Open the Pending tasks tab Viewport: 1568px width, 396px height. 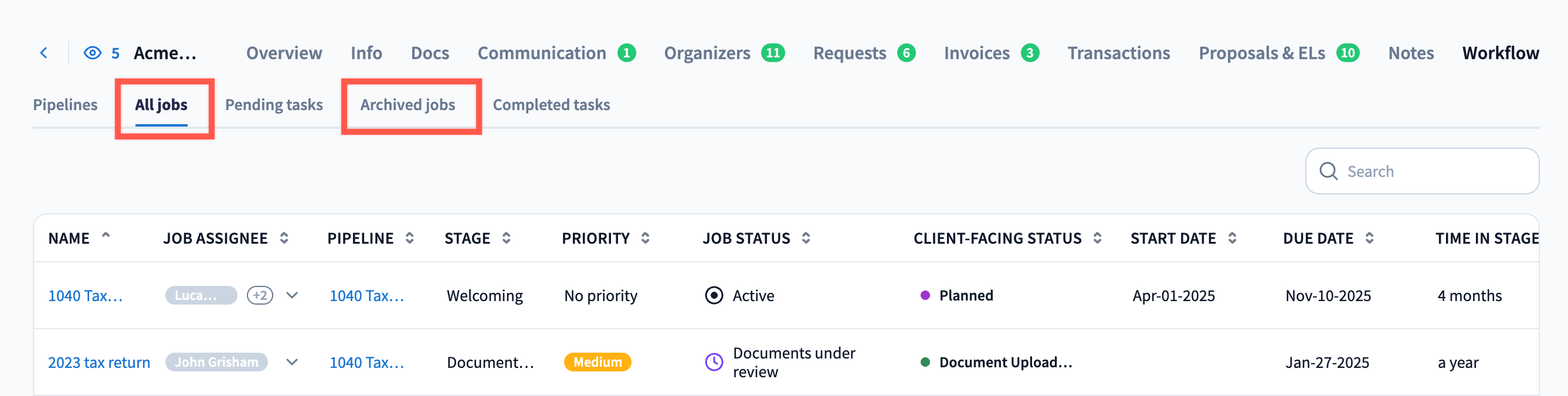[x=274, y=105]
